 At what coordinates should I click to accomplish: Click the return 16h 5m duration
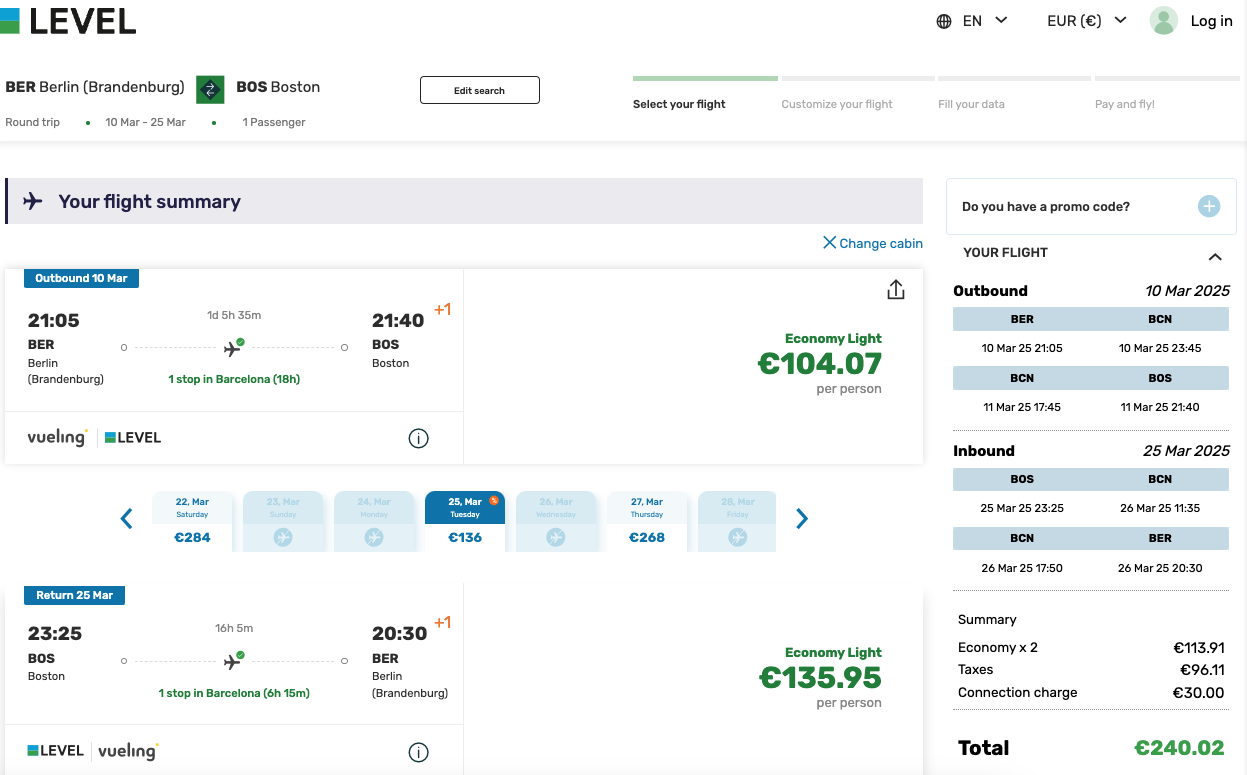click(234, 628)
